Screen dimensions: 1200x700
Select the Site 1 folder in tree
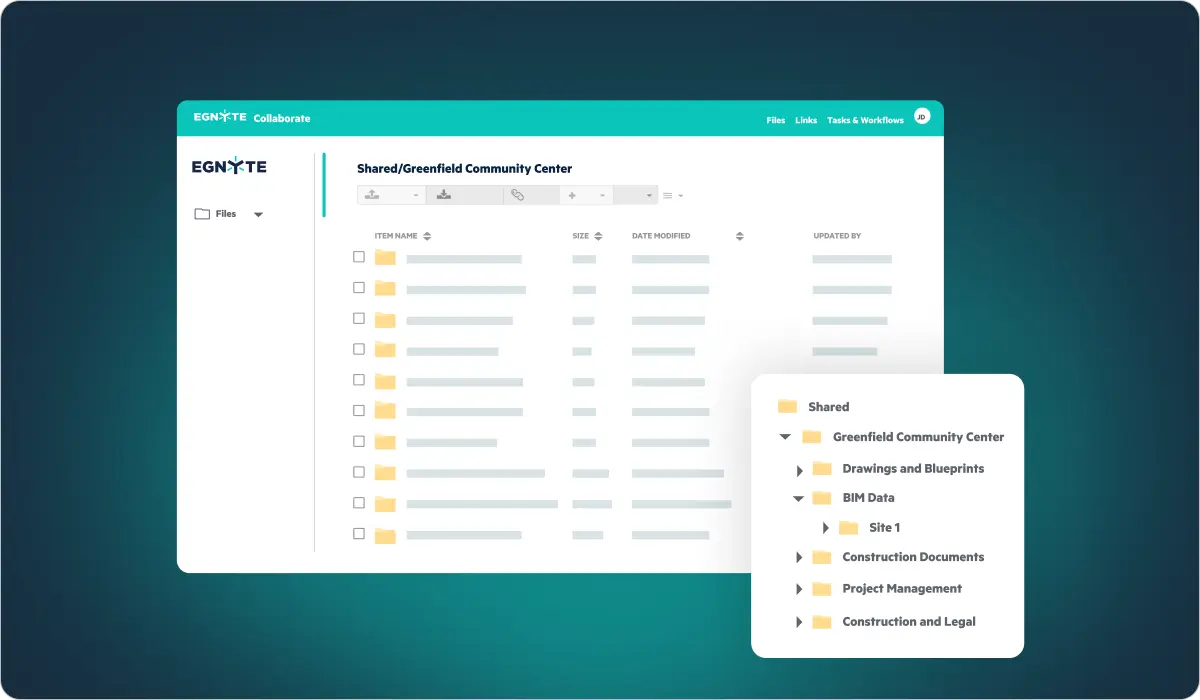point(884,528)
